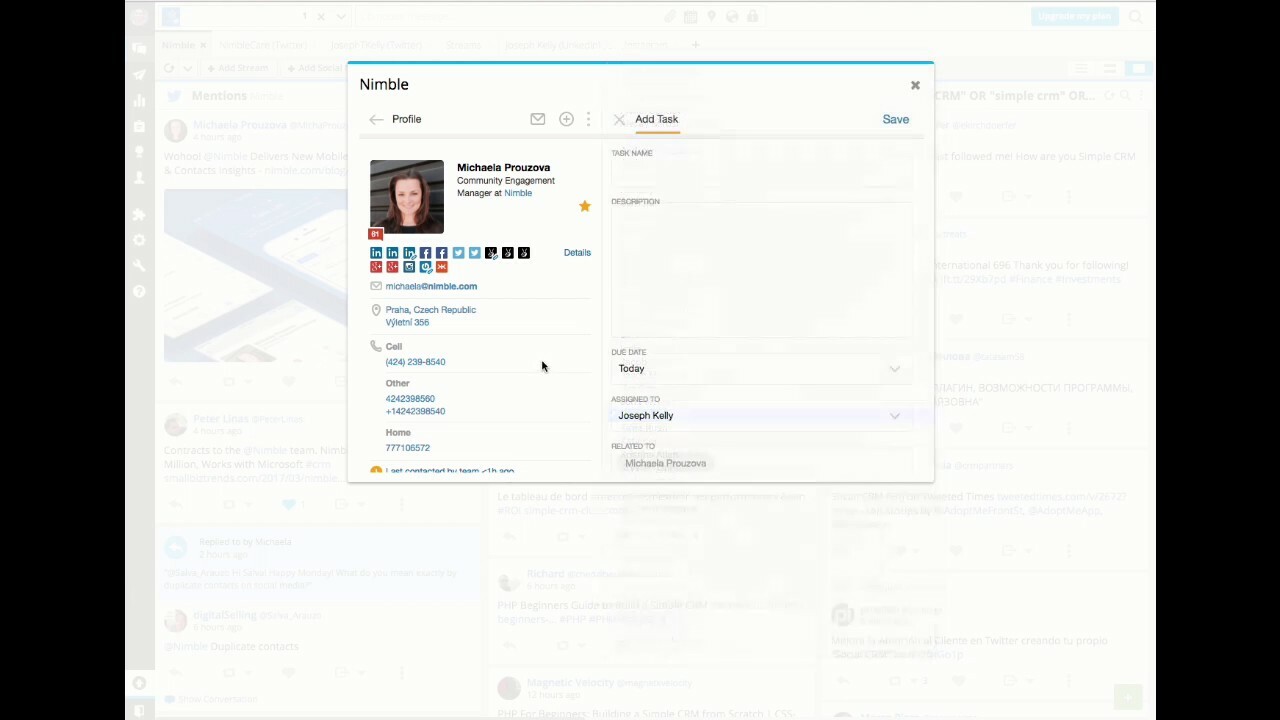Open the Google+ profile icon

pyautogui.click(x=376, y=267)
